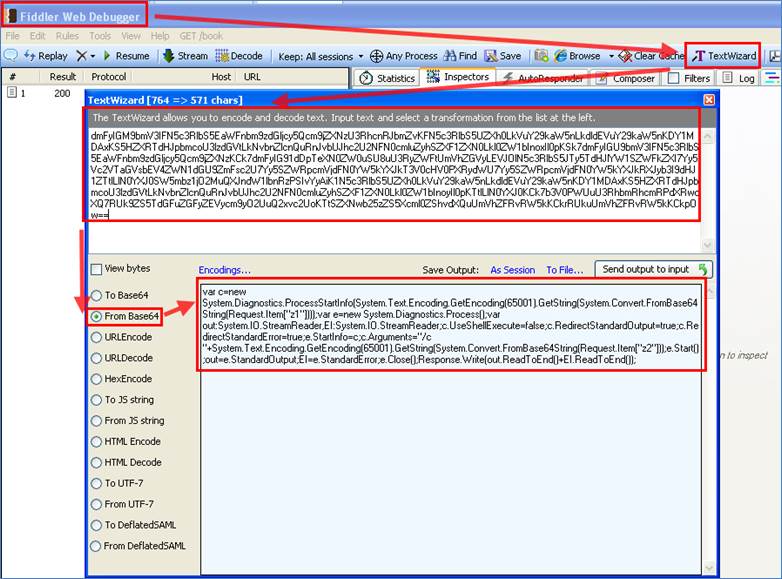Viewport: 782px width, 579px height.
Task: Click the decoded output text area
Action: pyautogui.click(x=451, y=429)
